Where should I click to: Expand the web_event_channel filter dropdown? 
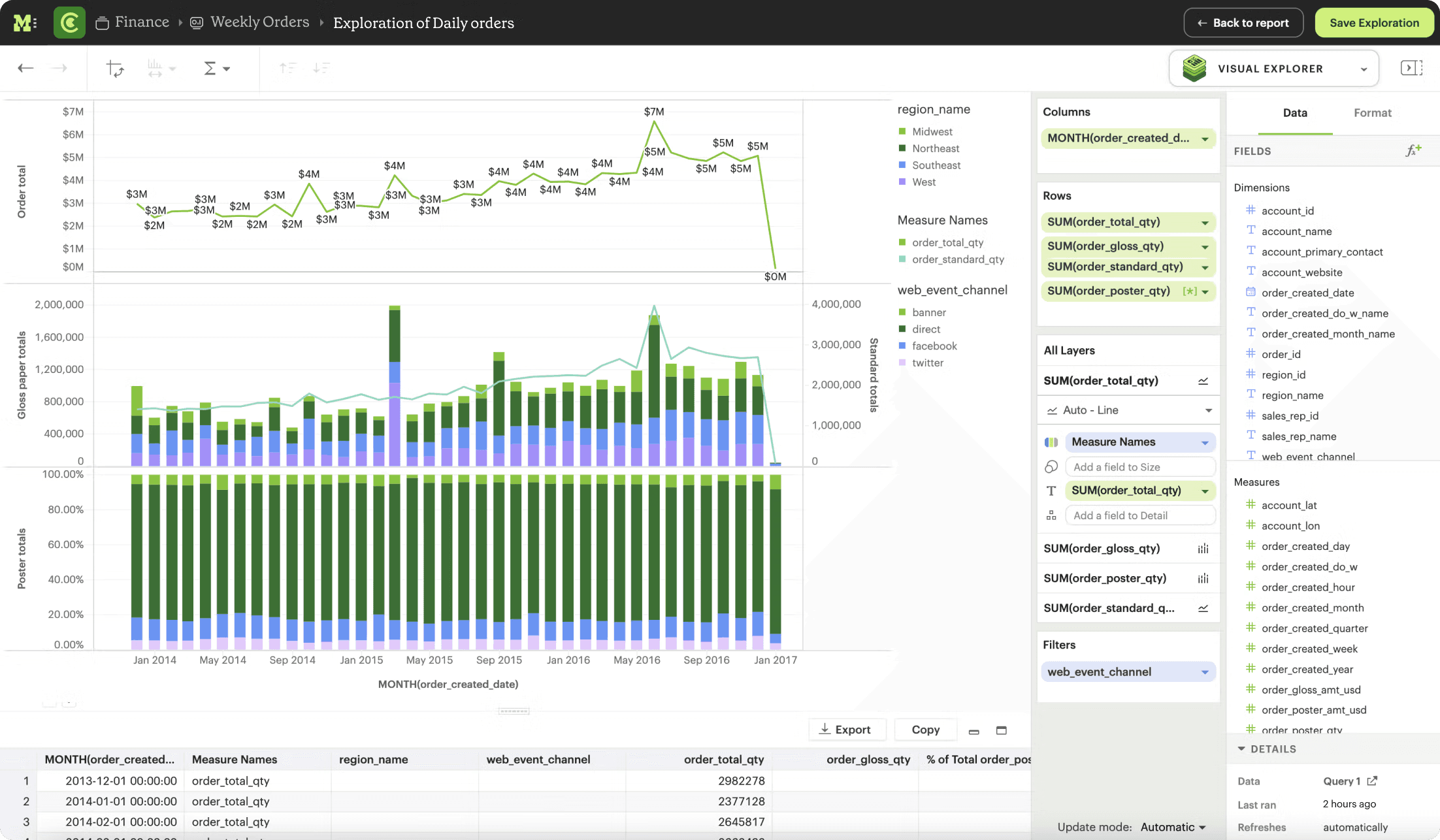pyautogui.click(x=1205, y=671)
